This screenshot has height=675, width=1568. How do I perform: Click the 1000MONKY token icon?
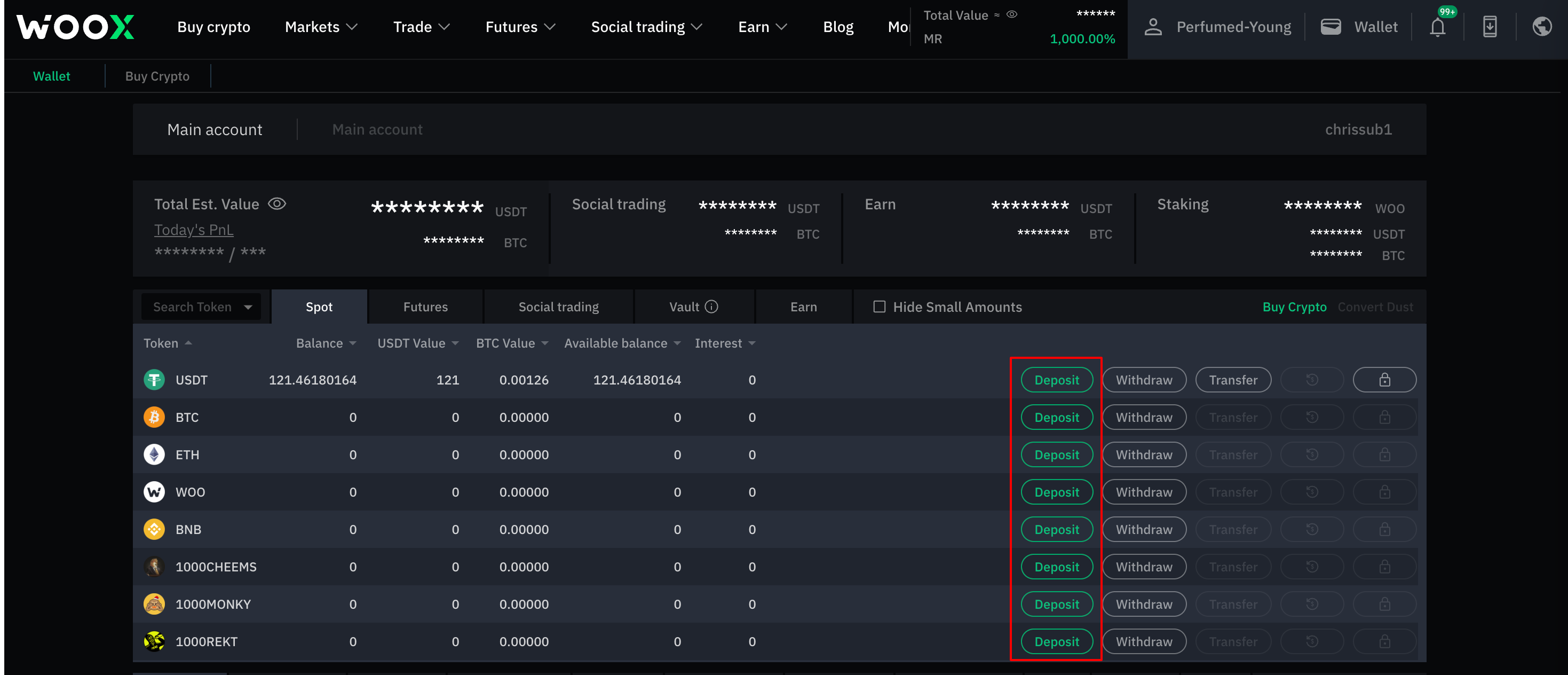[154, 604]
